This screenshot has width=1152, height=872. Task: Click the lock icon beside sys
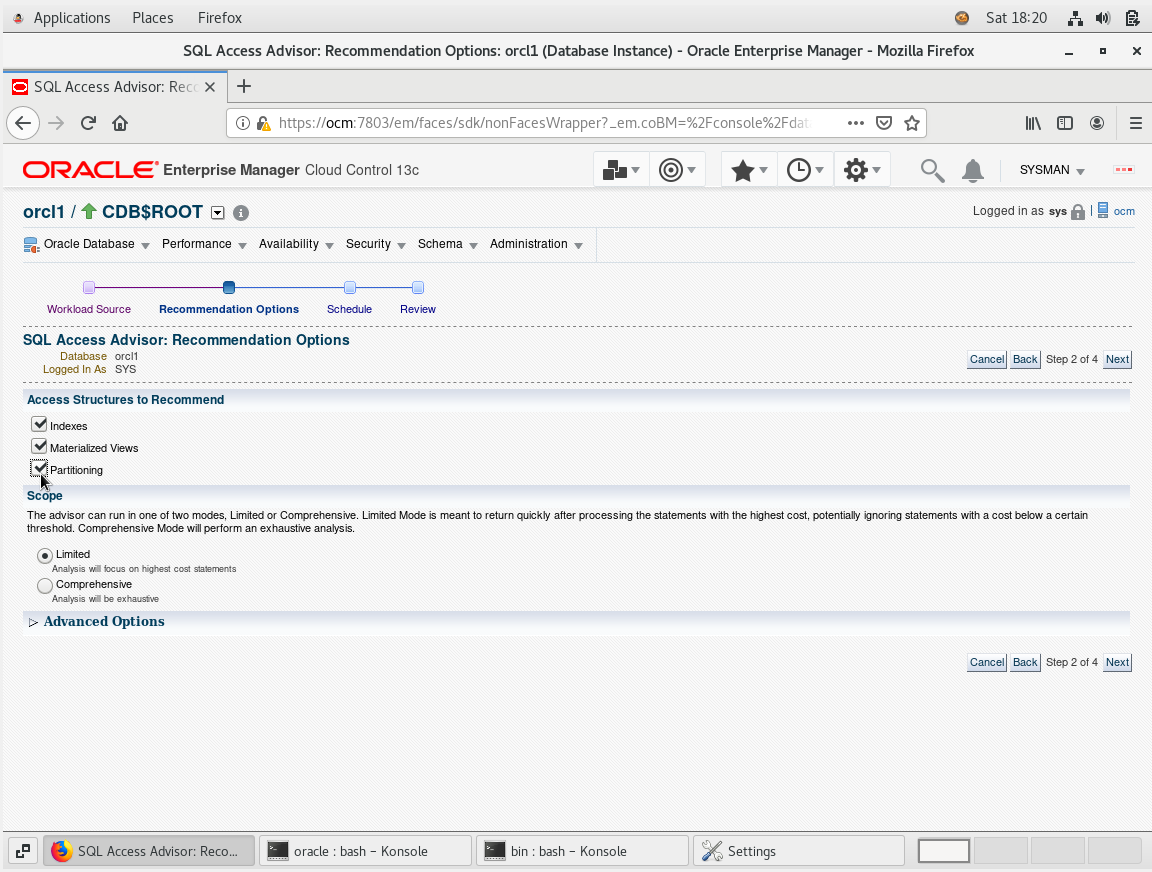pyautogui.click(x=1078, y=212)
